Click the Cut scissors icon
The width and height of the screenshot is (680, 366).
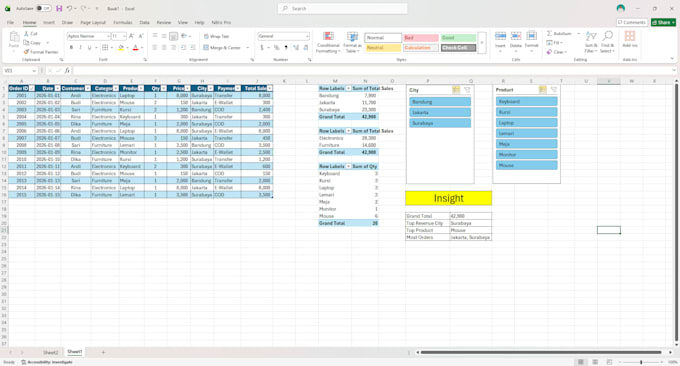pos(26,33)
